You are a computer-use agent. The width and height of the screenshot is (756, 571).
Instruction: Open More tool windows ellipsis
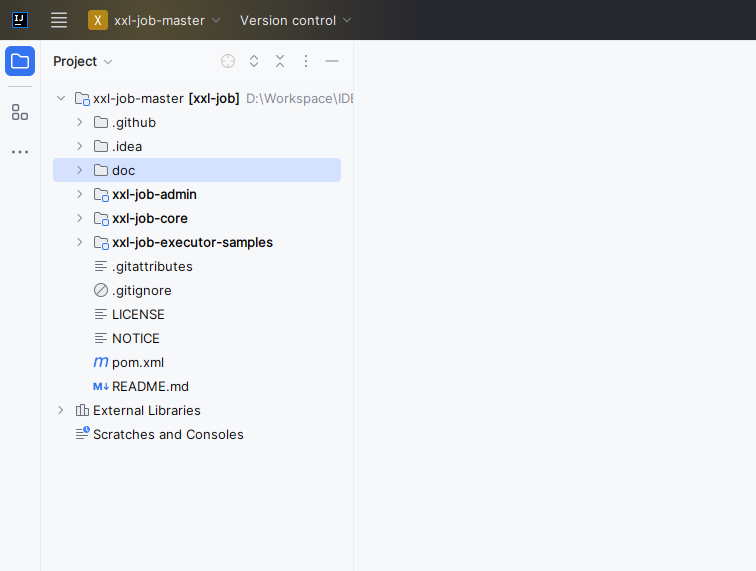pos(20,152)
